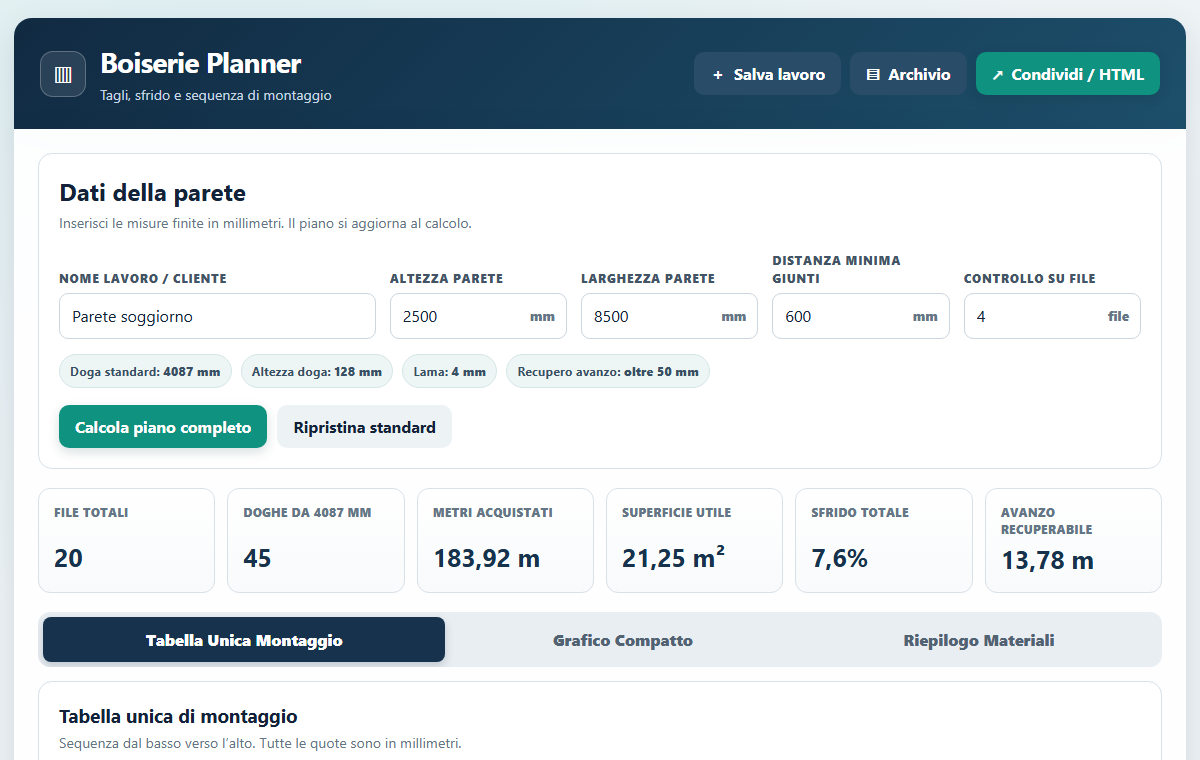Viewport: 1200px width, 760px height.
Task: Click the Recupero avanzo: oltre 50 mm chip
Action: pos(608,371)
